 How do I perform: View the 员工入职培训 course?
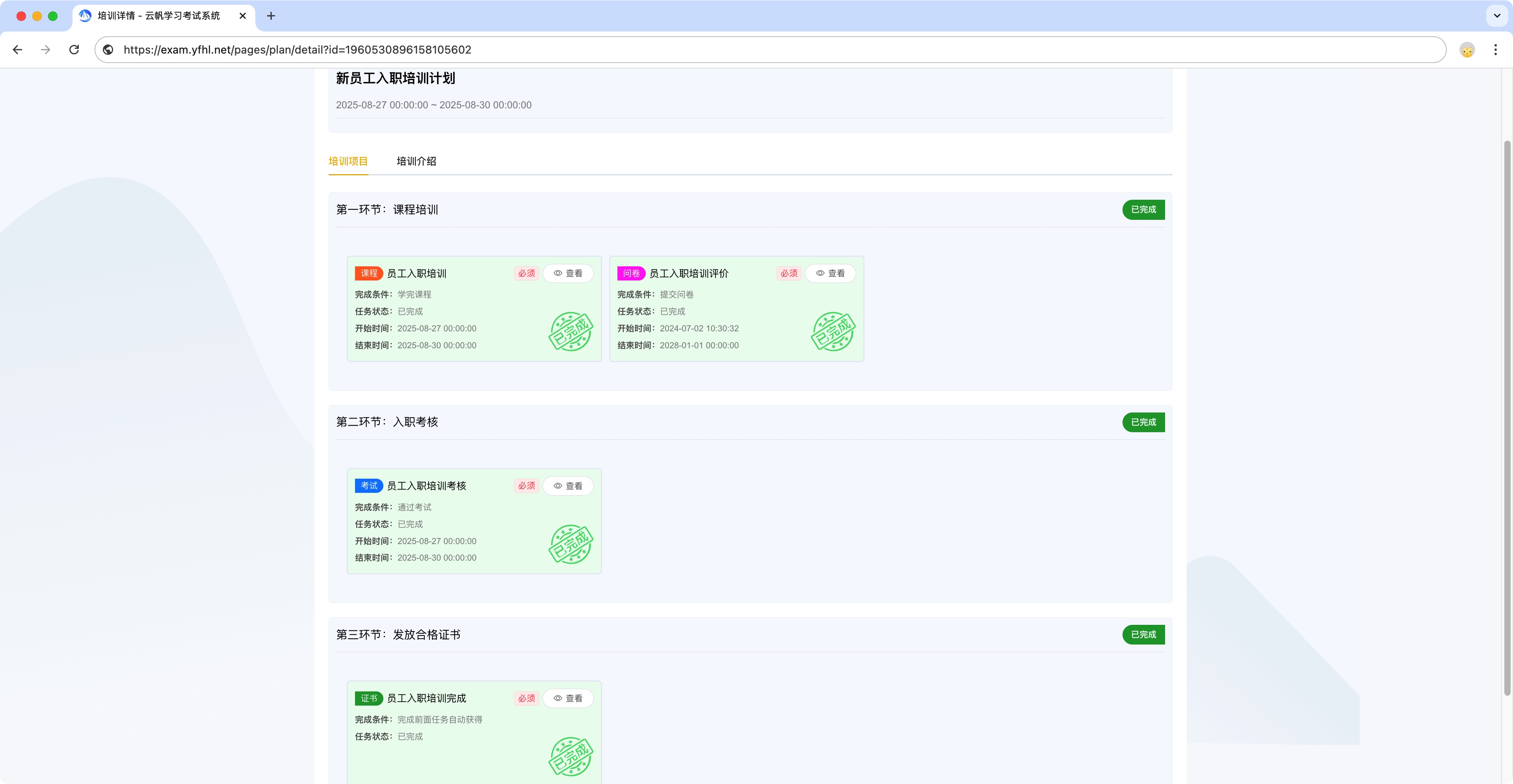pyautogui.click(x=568, y=274)
